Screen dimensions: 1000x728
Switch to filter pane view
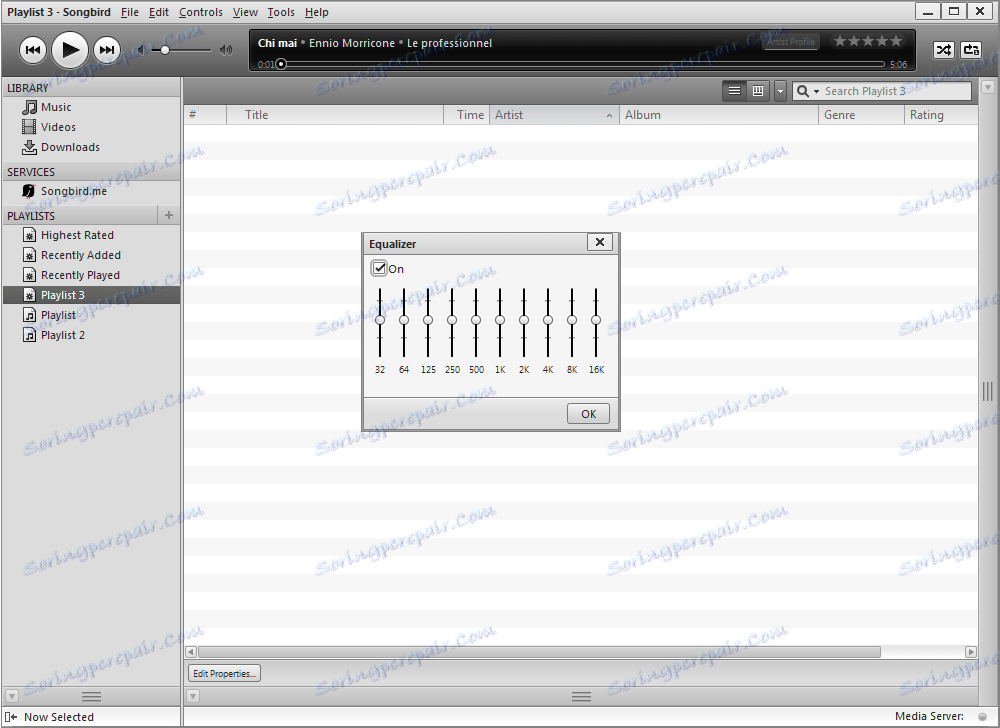(758, 91)
